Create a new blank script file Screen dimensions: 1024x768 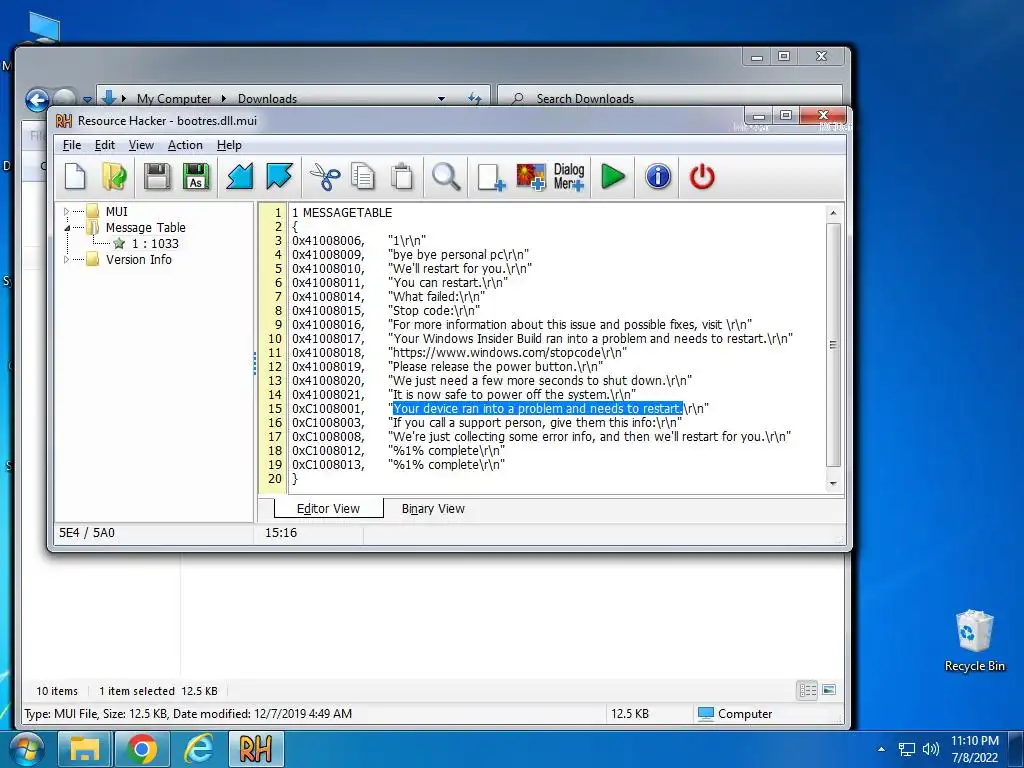pyautogui.click(x=75, y=176)
